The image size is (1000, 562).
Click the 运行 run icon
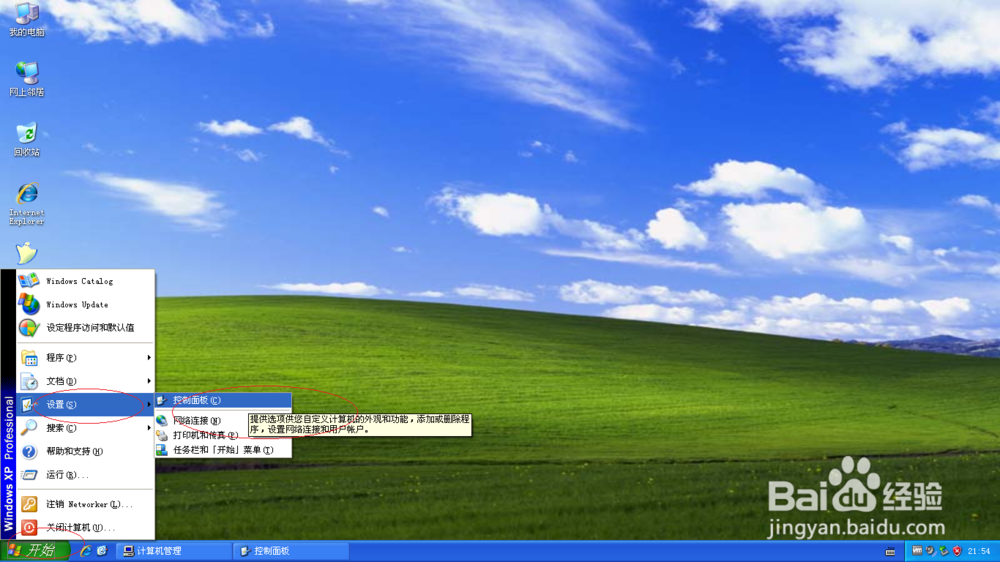[x=29, y=475]
